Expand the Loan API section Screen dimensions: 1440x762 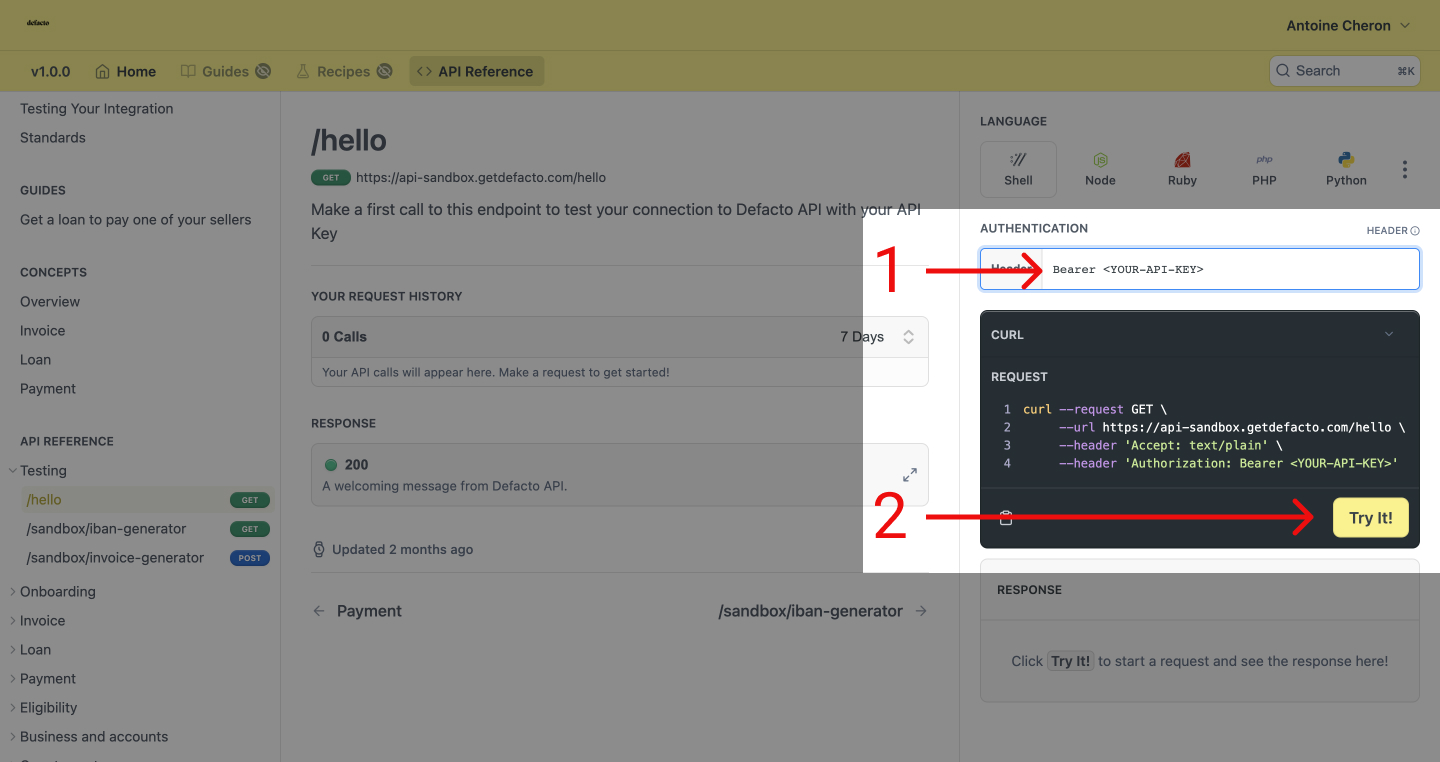click(30, 649)
